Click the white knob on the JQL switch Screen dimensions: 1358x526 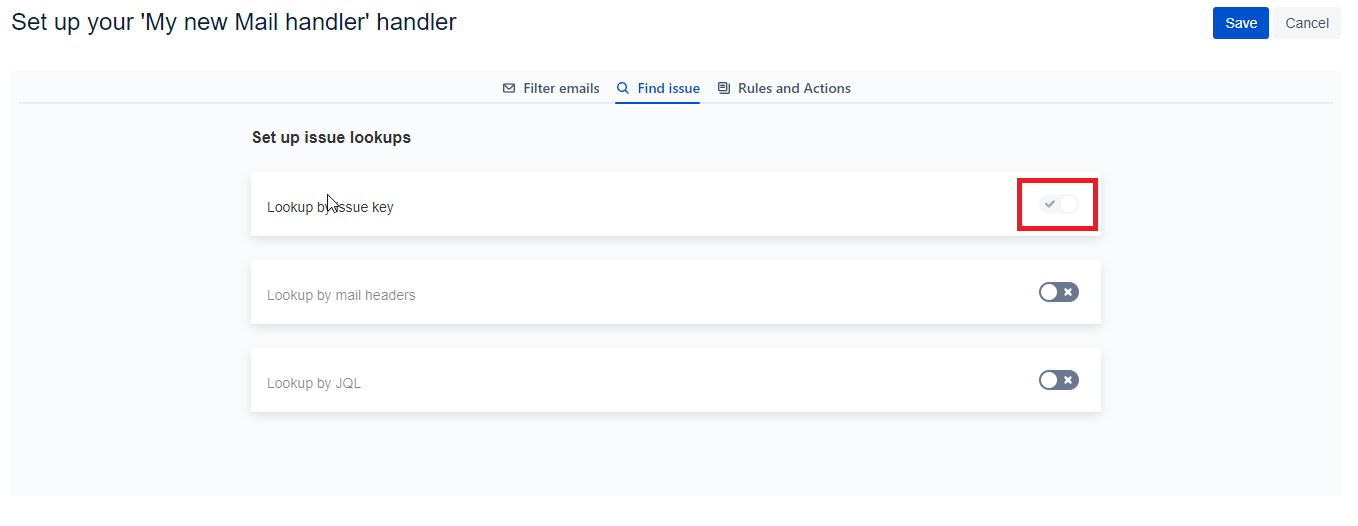tap(1049, 380)
